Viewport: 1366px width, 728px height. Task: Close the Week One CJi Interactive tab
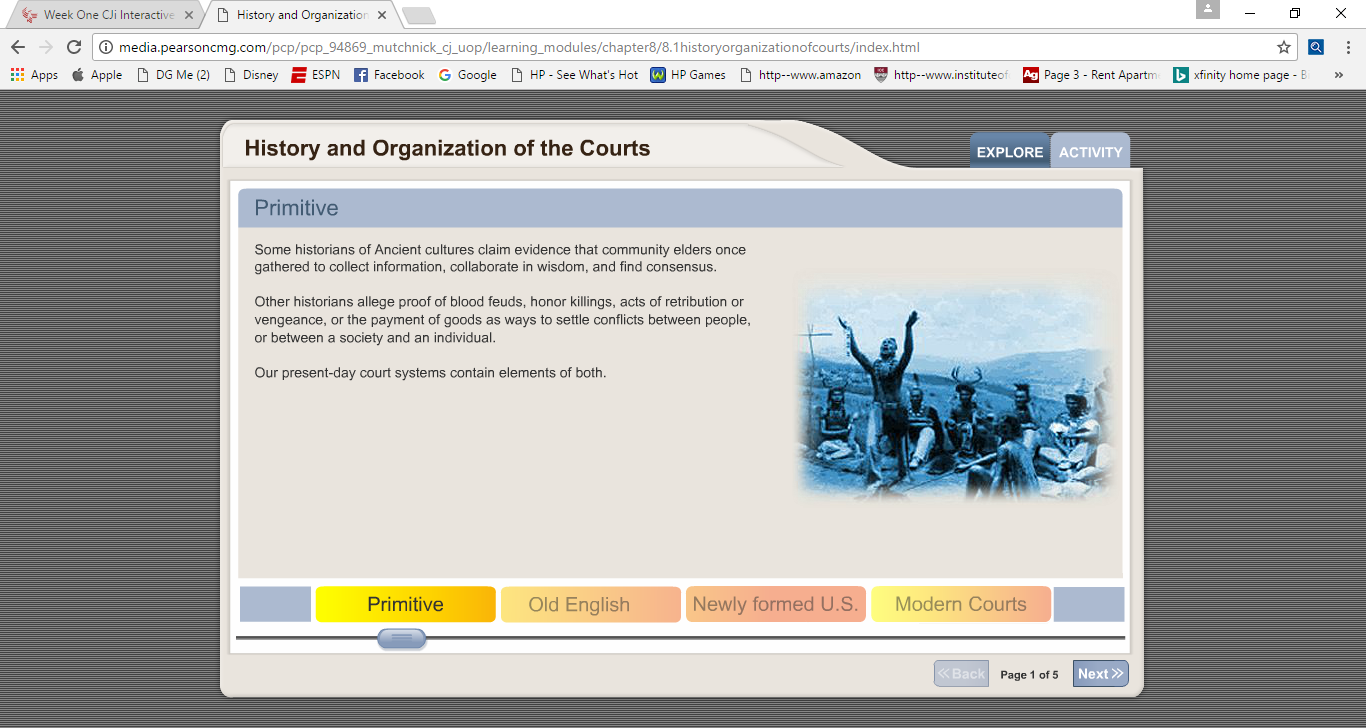tap(189, 15)
